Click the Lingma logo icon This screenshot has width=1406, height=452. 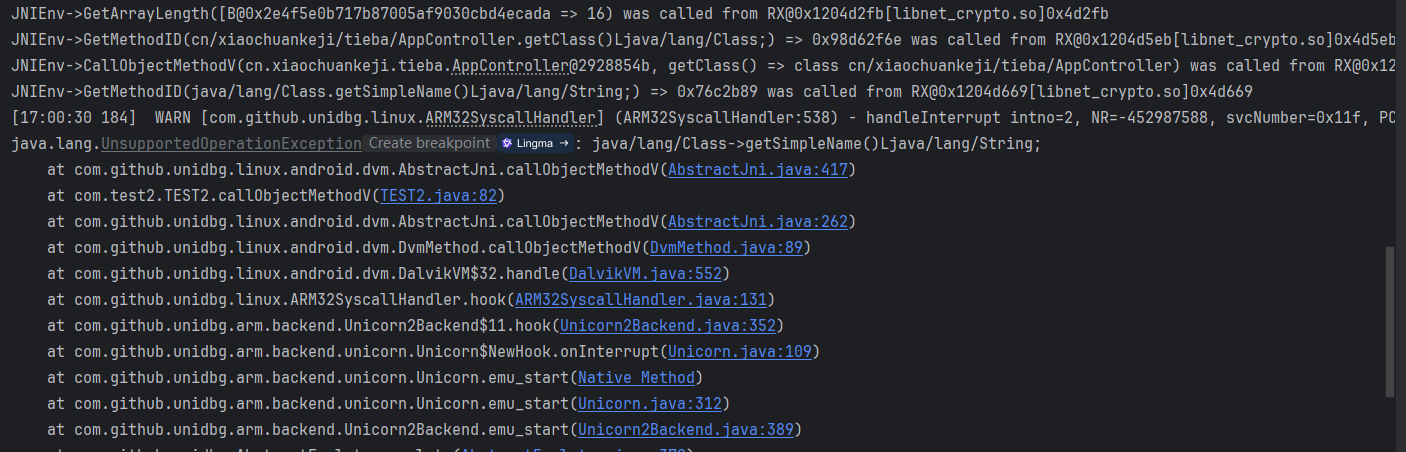[x=507, y=143]
